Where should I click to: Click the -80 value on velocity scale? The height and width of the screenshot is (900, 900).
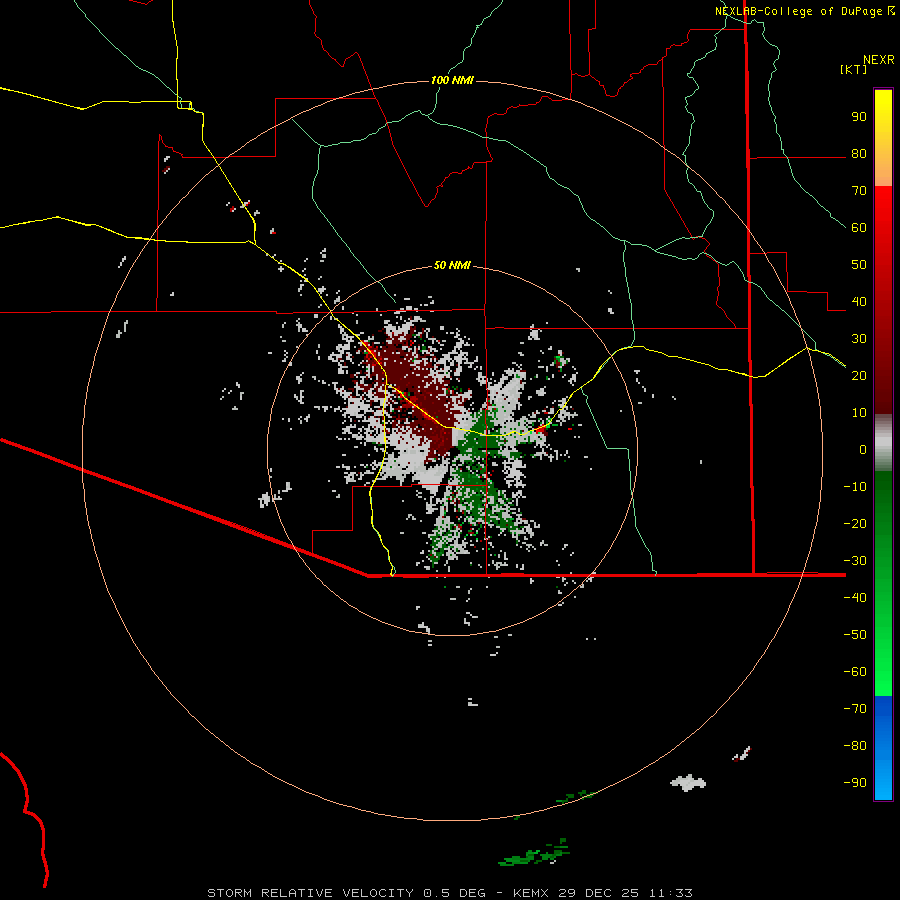pos(855,746)
